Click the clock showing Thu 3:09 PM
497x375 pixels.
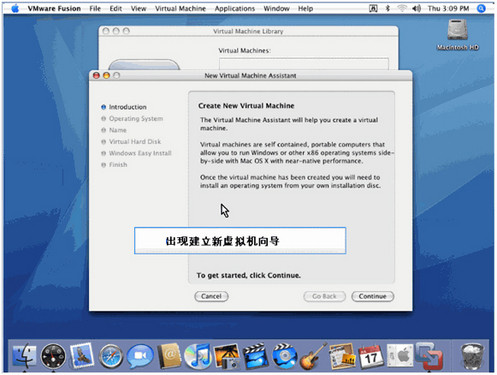point(448,9)
